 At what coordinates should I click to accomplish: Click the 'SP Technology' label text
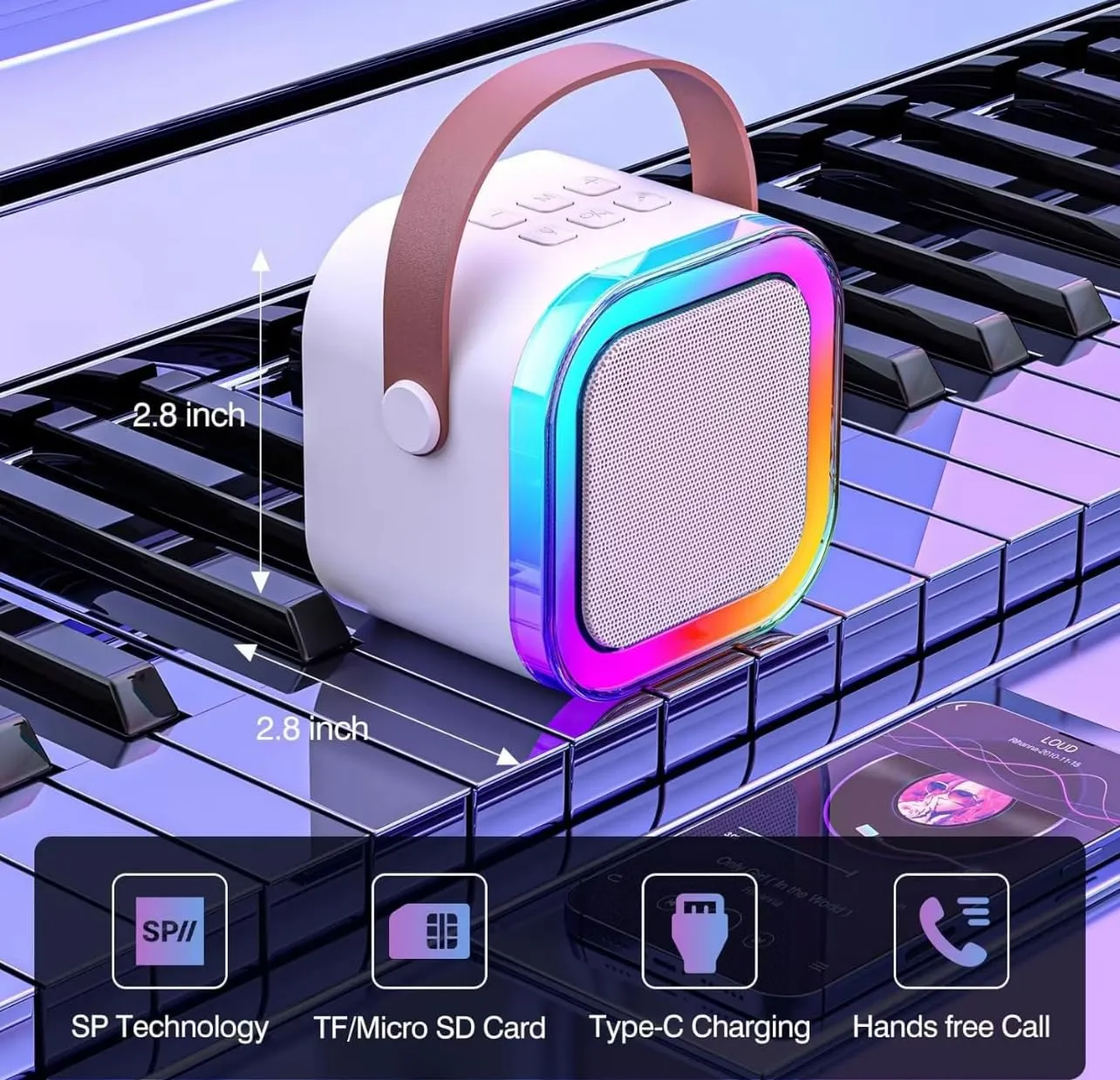tap(170, 1028)
